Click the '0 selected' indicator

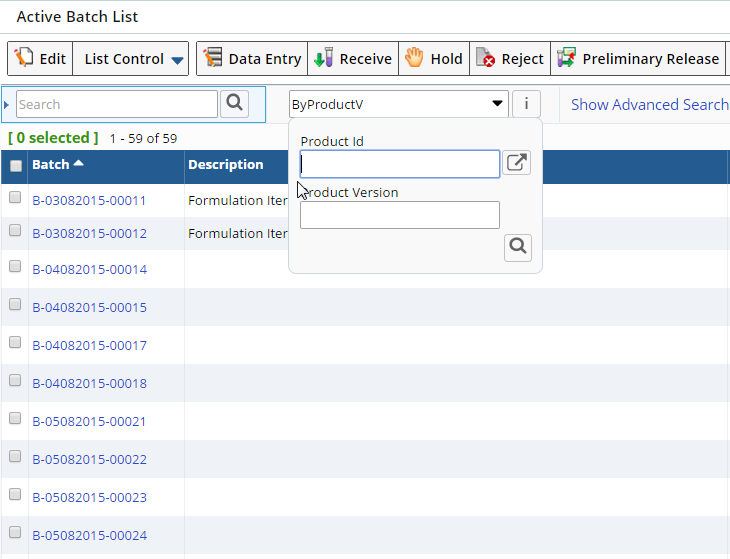point(53,138)
